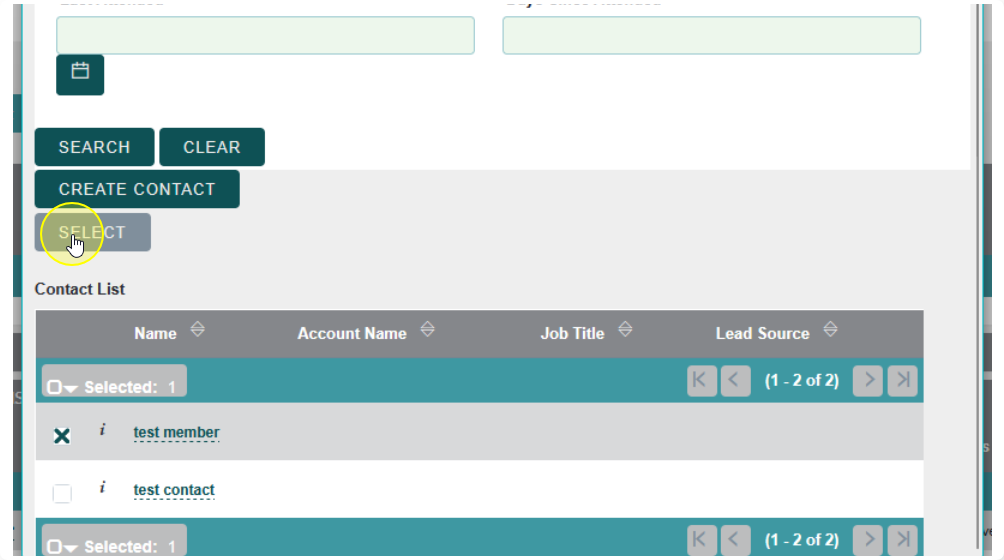Open bottom Selected bulk-selection dropdown

(x=60, y=547)
